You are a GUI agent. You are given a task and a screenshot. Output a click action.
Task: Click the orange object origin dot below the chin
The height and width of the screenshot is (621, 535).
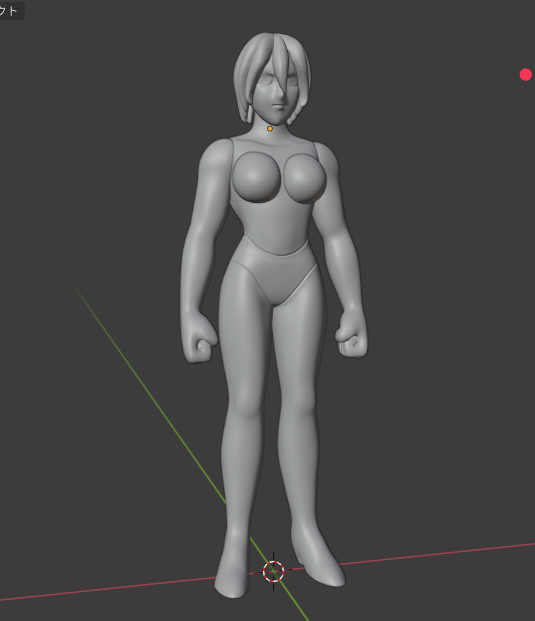pyautogui.click(x=270, y=129)
